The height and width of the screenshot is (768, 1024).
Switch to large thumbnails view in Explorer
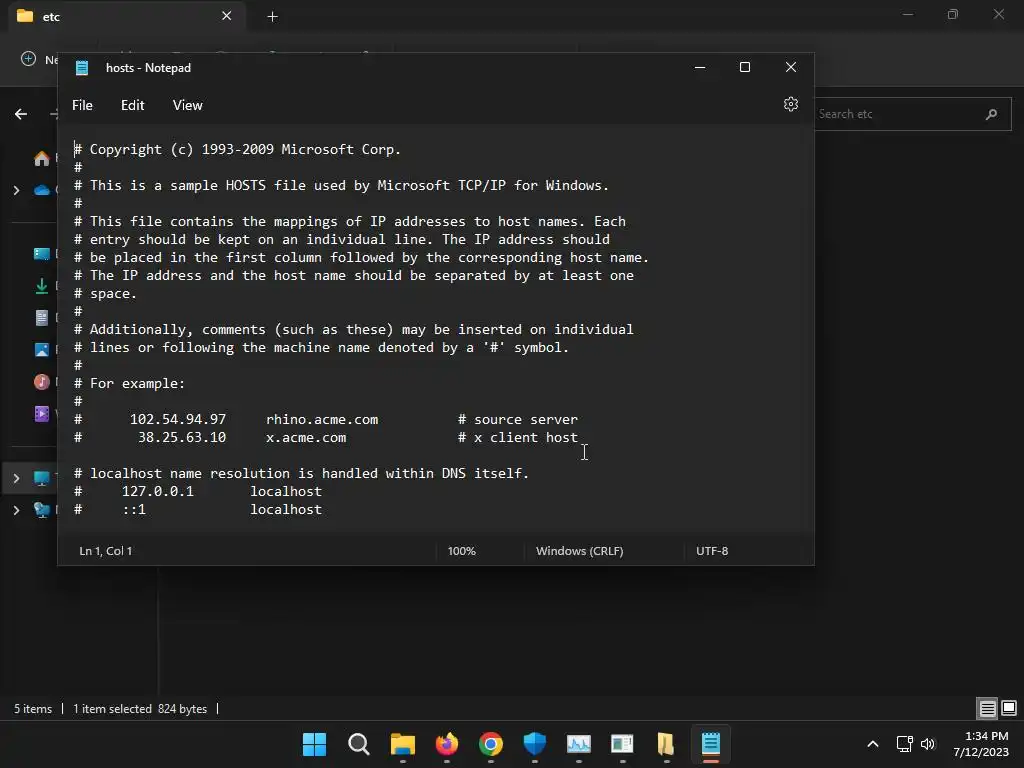1009,708
